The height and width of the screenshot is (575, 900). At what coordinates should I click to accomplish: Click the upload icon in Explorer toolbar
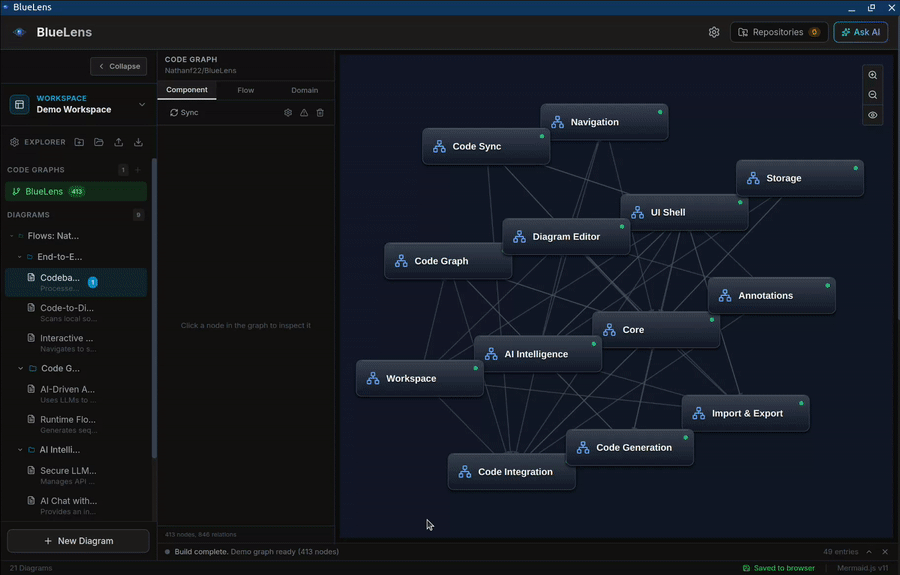(119, 142)
